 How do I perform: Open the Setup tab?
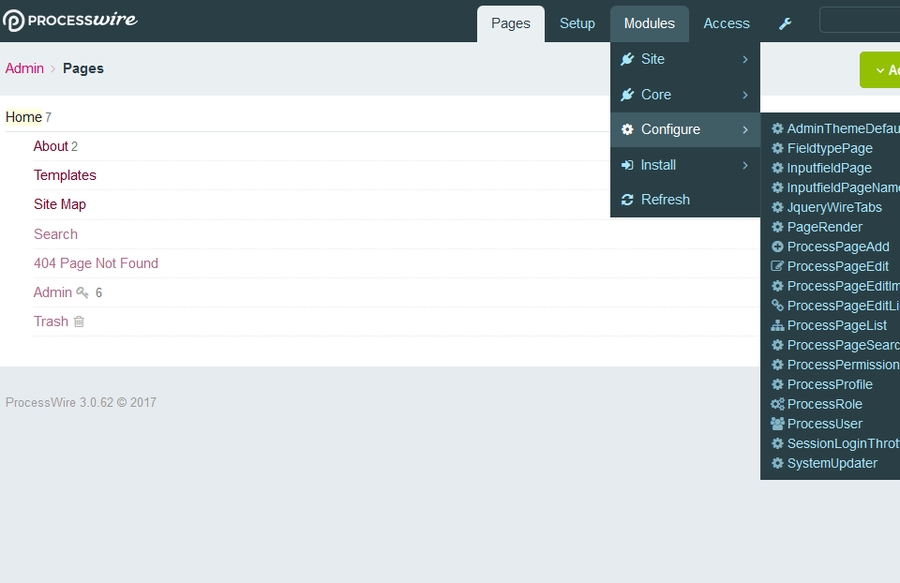[x=577, y=24]
